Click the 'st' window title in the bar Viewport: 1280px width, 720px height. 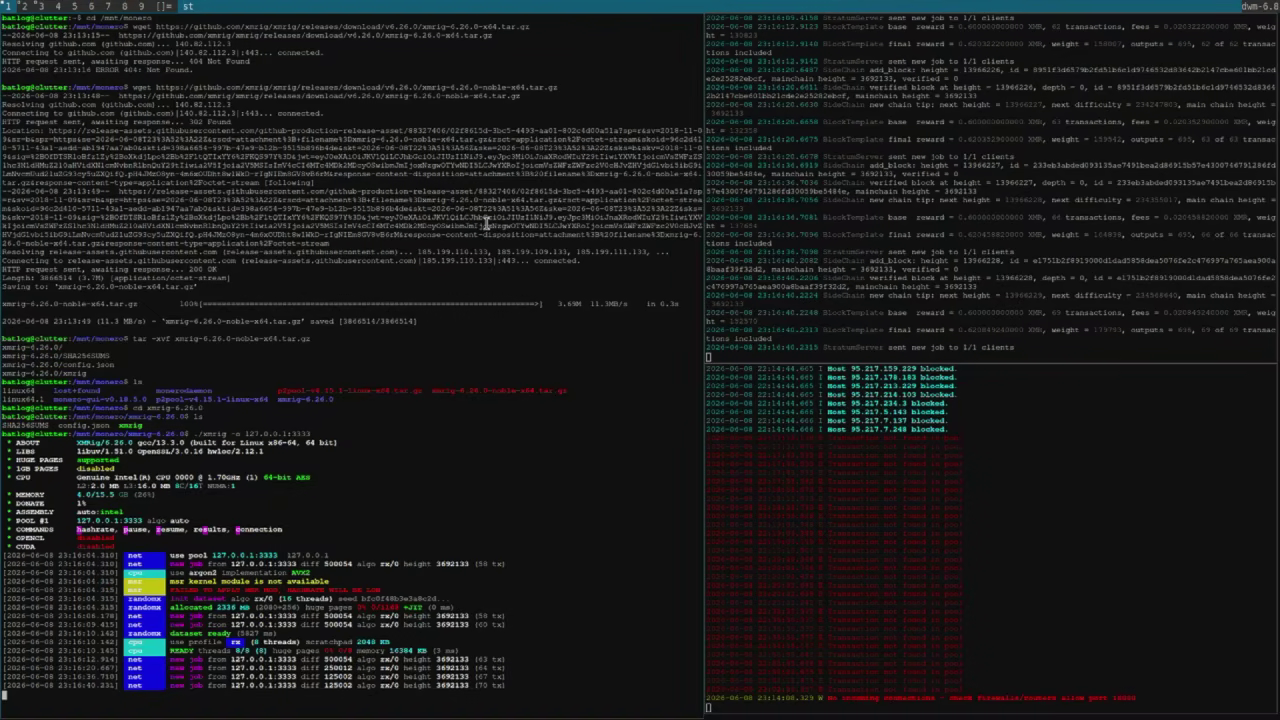pyautogui.click(x=187, y=6)
